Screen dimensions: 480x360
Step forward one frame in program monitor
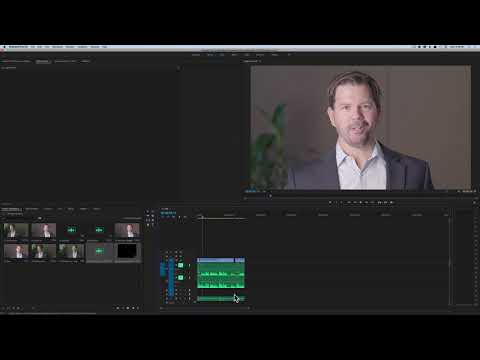tap(367, 202)
